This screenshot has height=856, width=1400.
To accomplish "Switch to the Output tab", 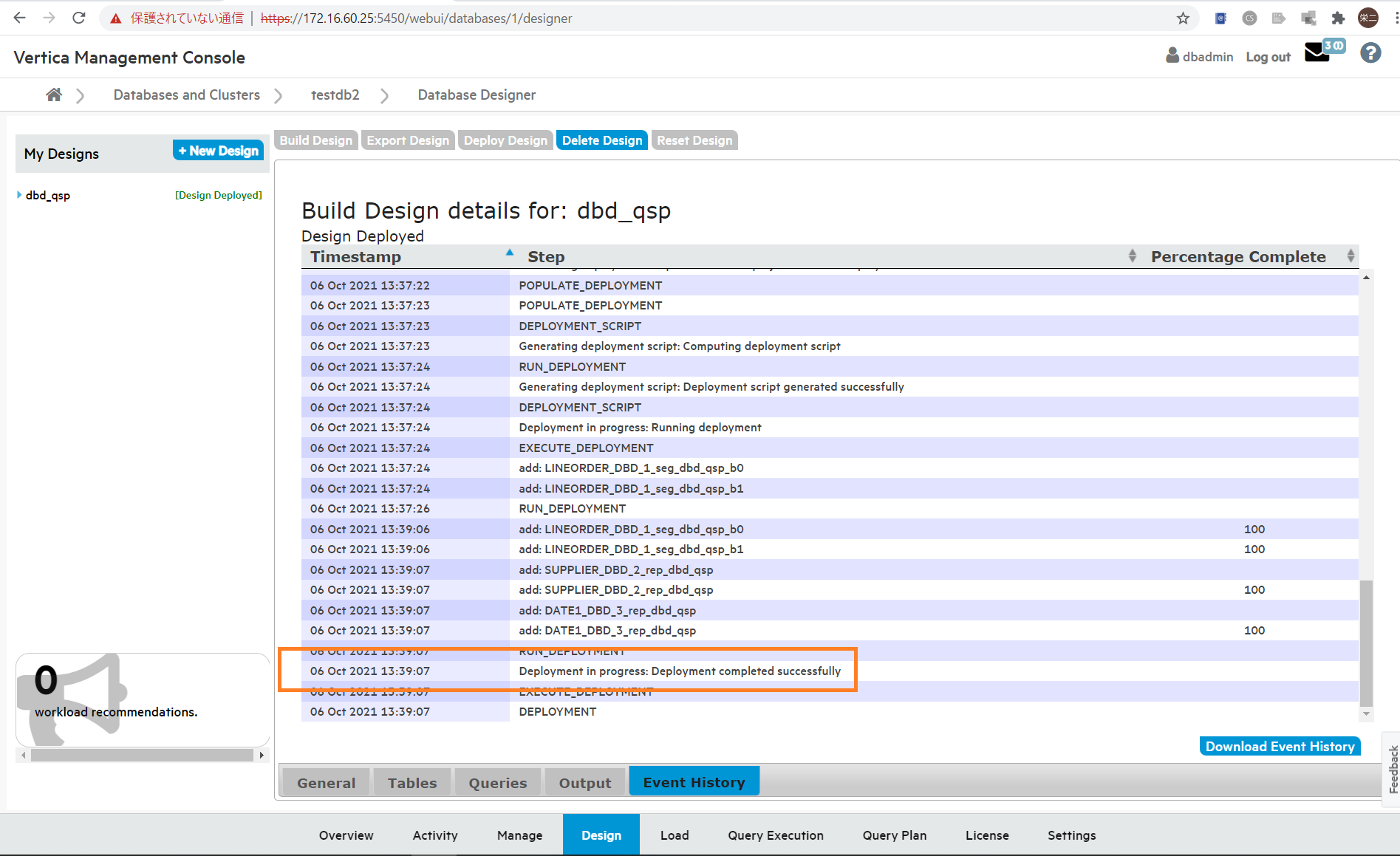I will (x=585, y=783).
